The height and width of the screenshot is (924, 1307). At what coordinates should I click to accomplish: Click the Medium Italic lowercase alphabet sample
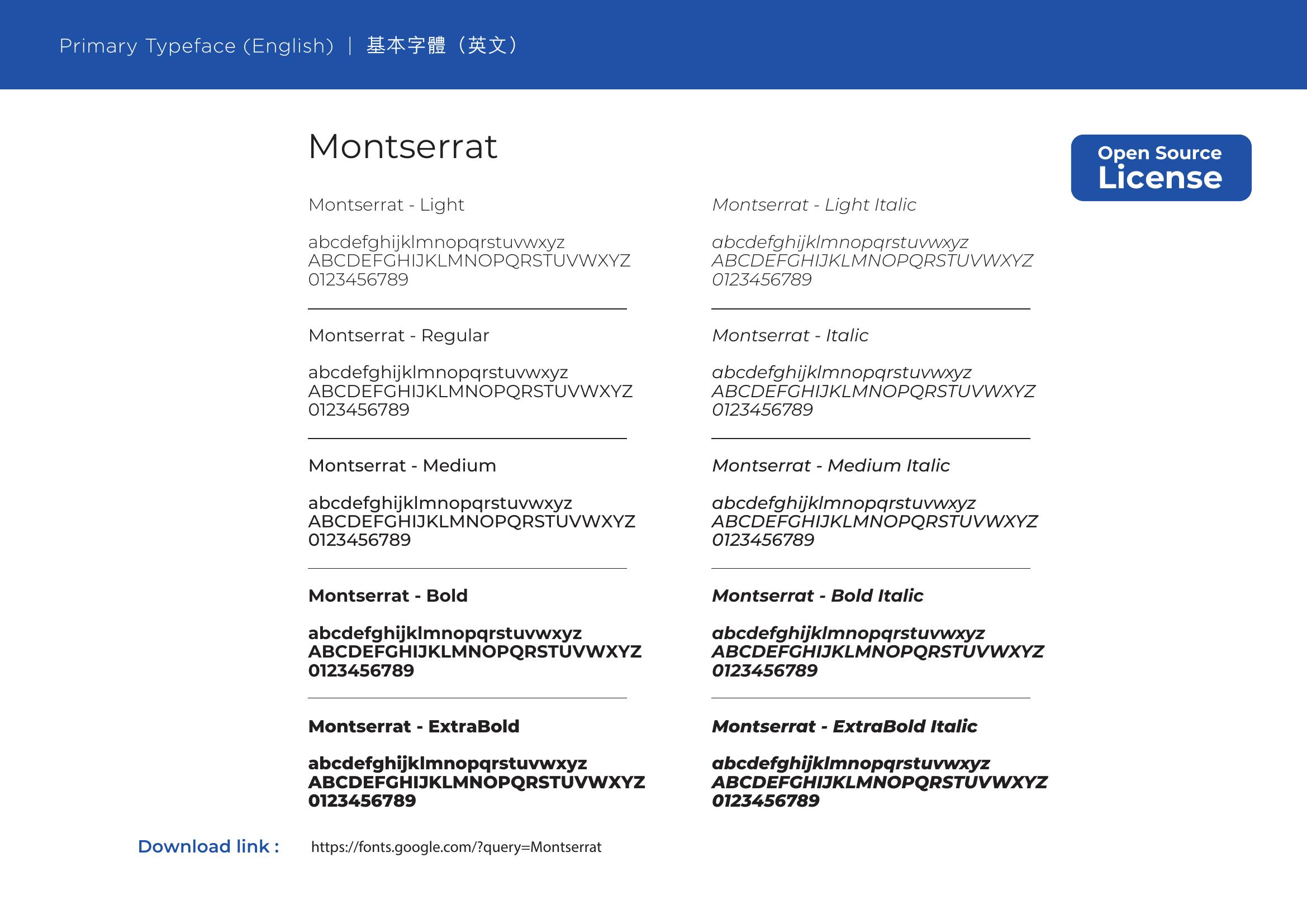click(844, 503)
